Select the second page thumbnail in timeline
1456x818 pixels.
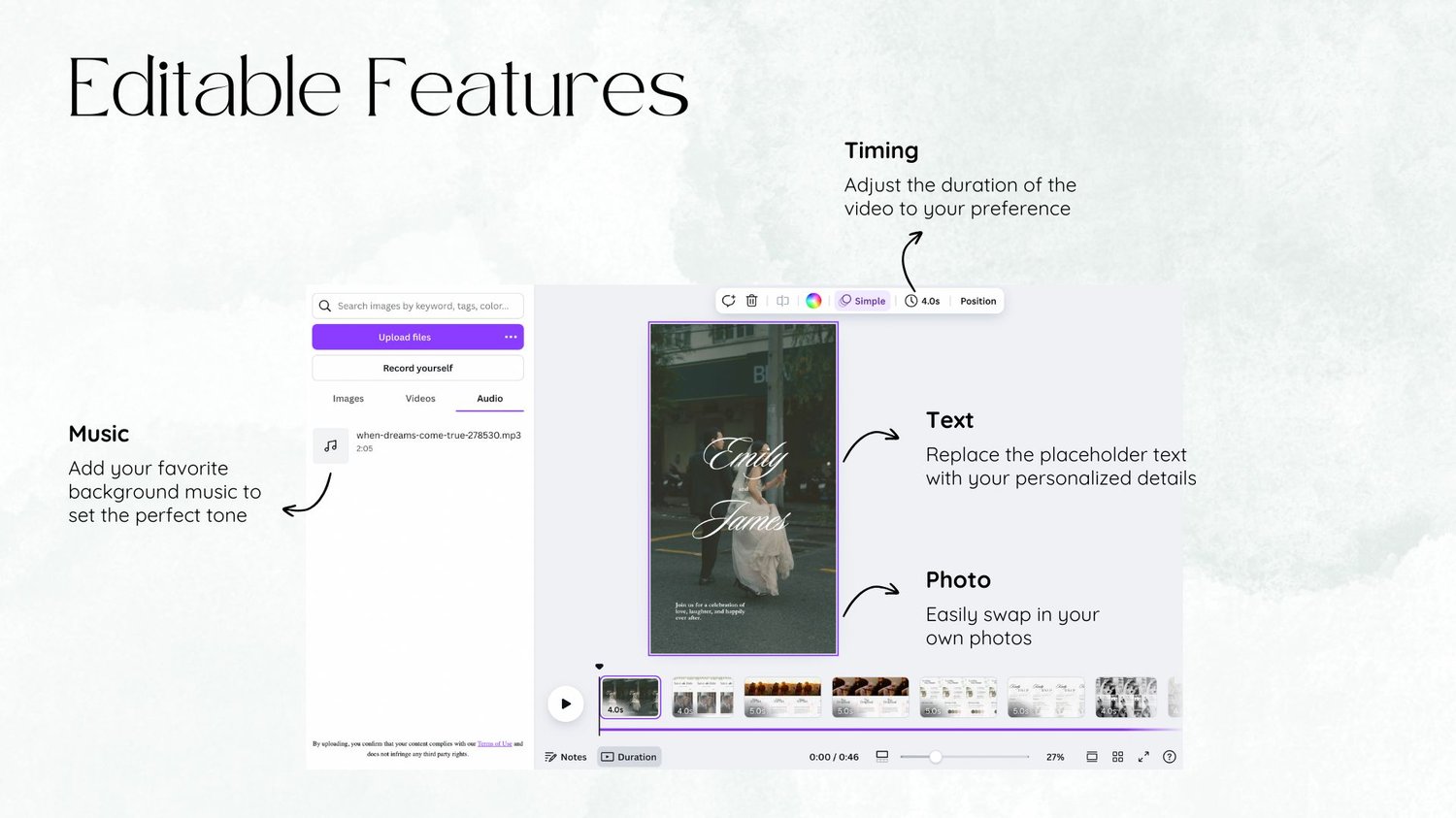point(703,697)
